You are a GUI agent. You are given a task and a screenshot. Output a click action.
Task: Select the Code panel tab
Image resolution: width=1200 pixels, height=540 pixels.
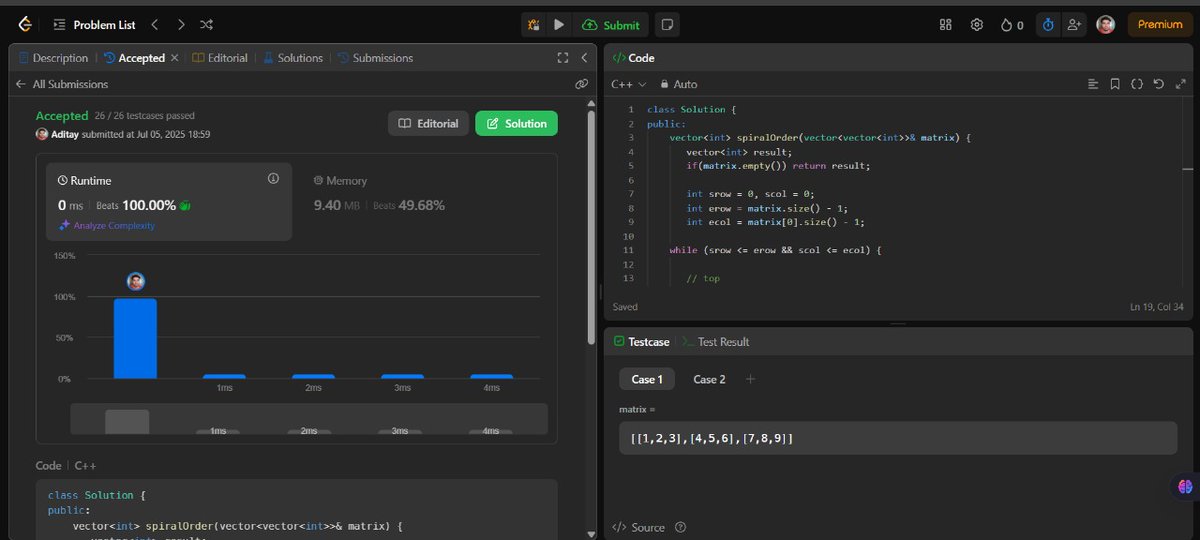(633, 58)
